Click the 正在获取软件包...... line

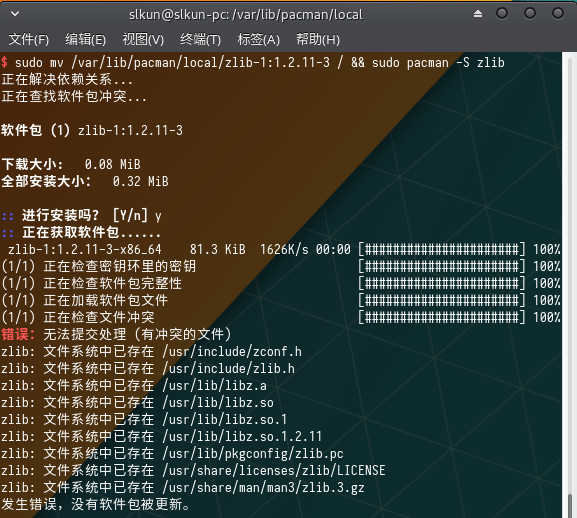(81, 233)
